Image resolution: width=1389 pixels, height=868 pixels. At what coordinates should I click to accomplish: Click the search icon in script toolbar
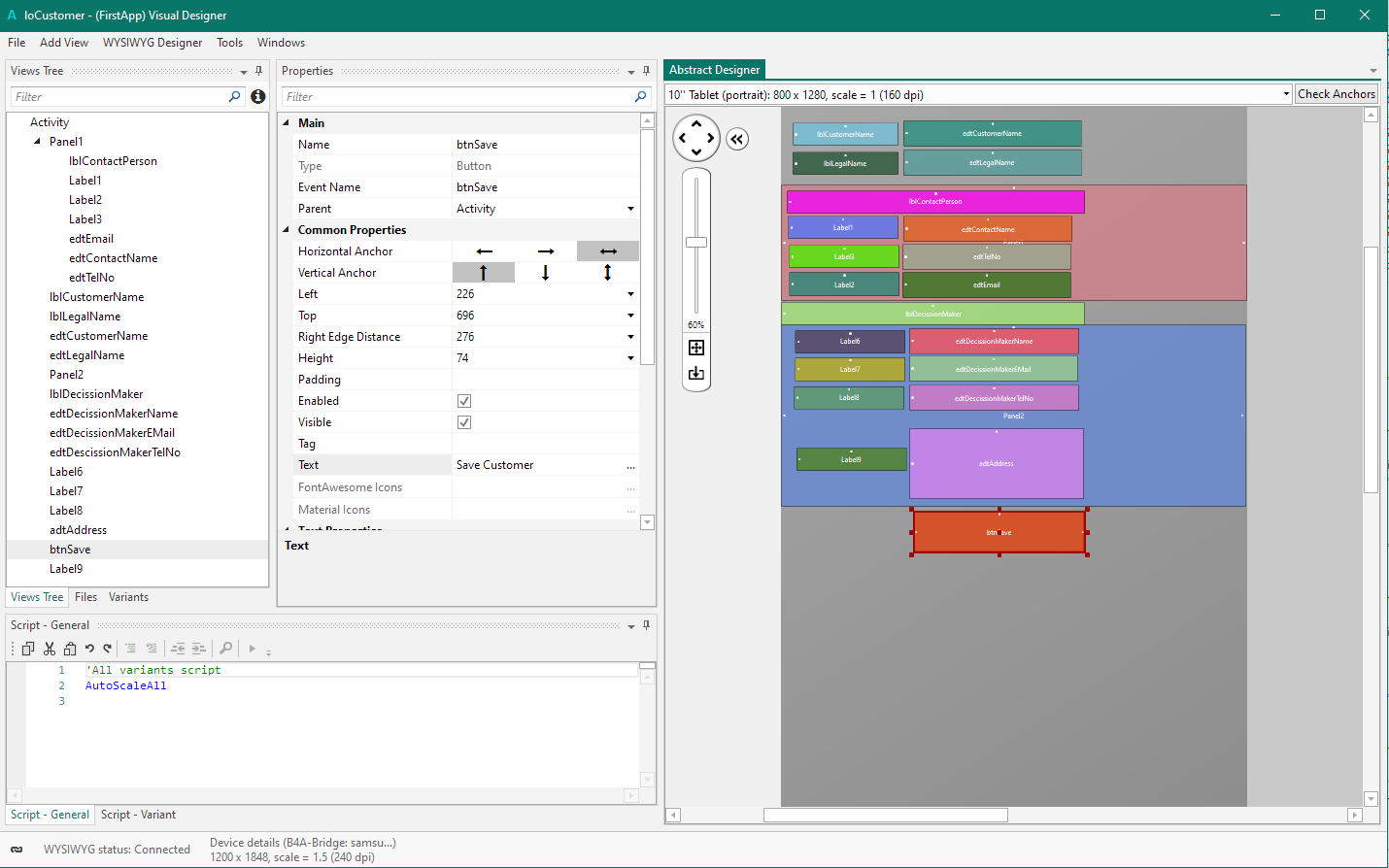[225, 649]
